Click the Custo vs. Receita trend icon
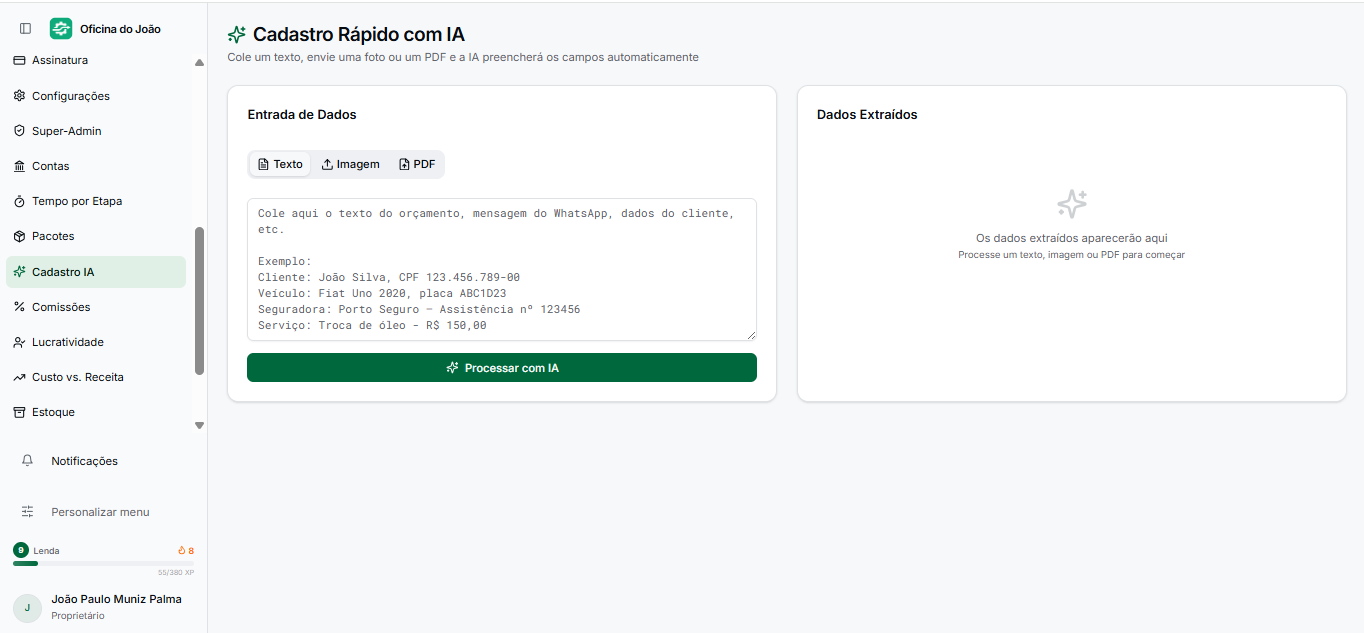 point(19,377)
